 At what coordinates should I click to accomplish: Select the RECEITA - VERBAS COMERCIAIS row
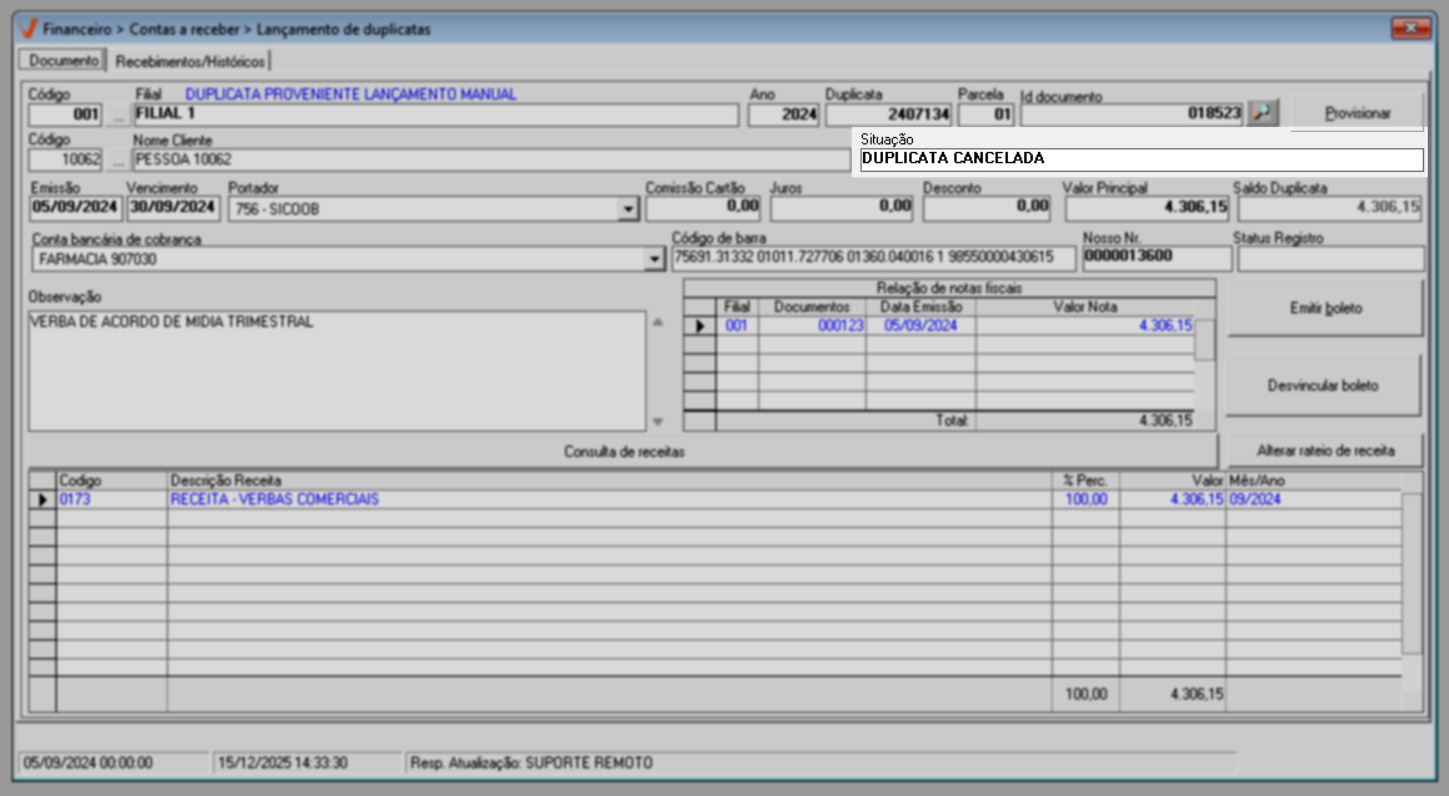pyautogui.click(x=274, y=499)
